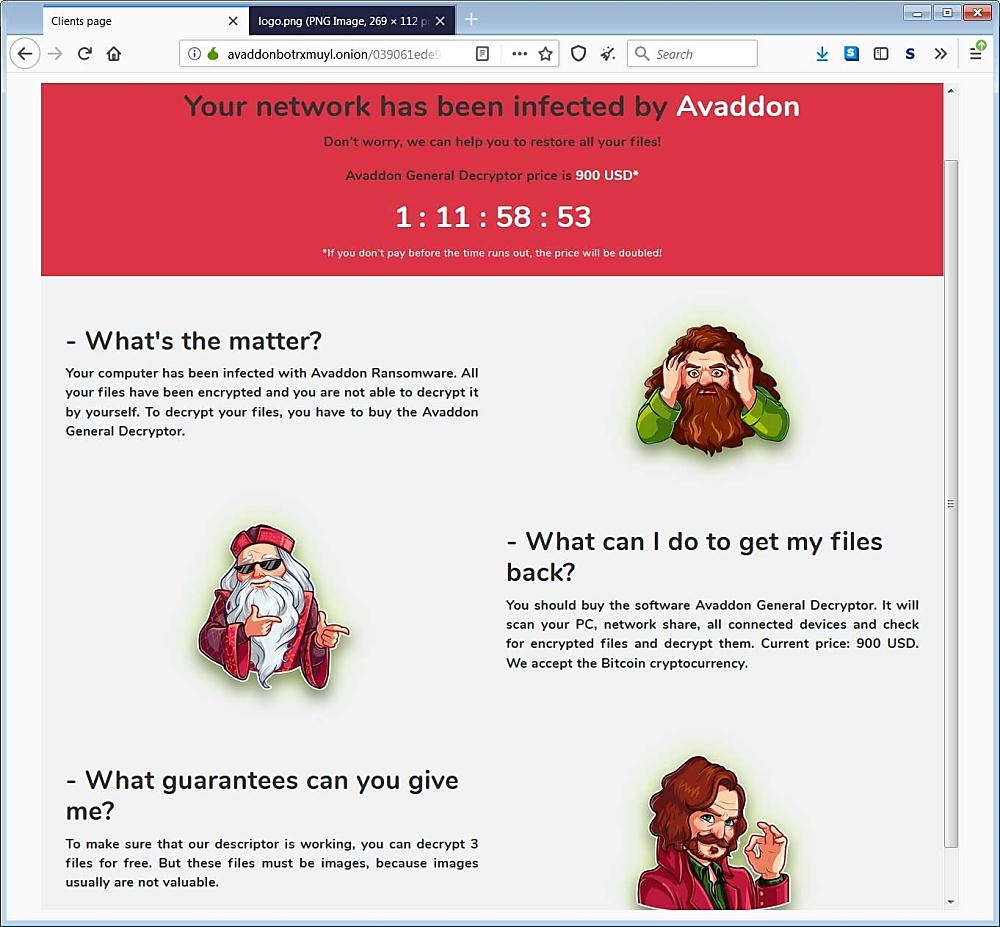Click the price will be doubled notice
Screen dimensions: 1000x927
[492, 253]
